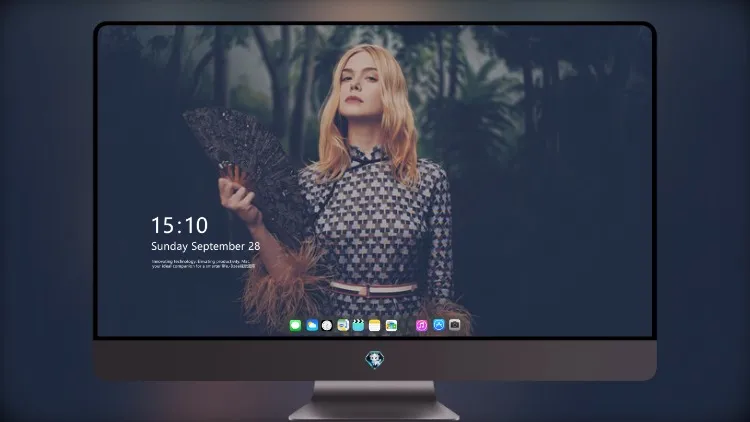Open the yellow Notes app
The height and width of the screenshot is (422, 750).
pos(375,325)
